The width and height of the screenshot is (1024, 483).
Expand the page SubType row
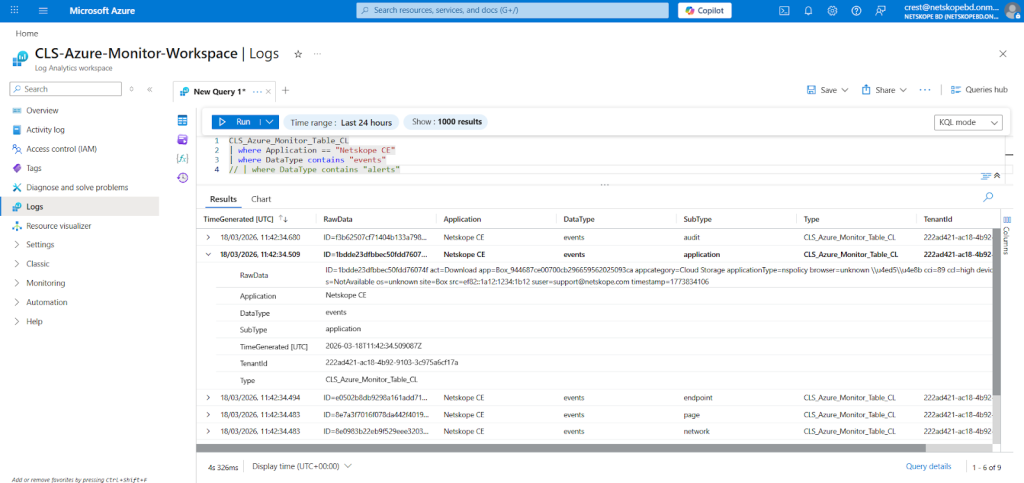point(208,414)
